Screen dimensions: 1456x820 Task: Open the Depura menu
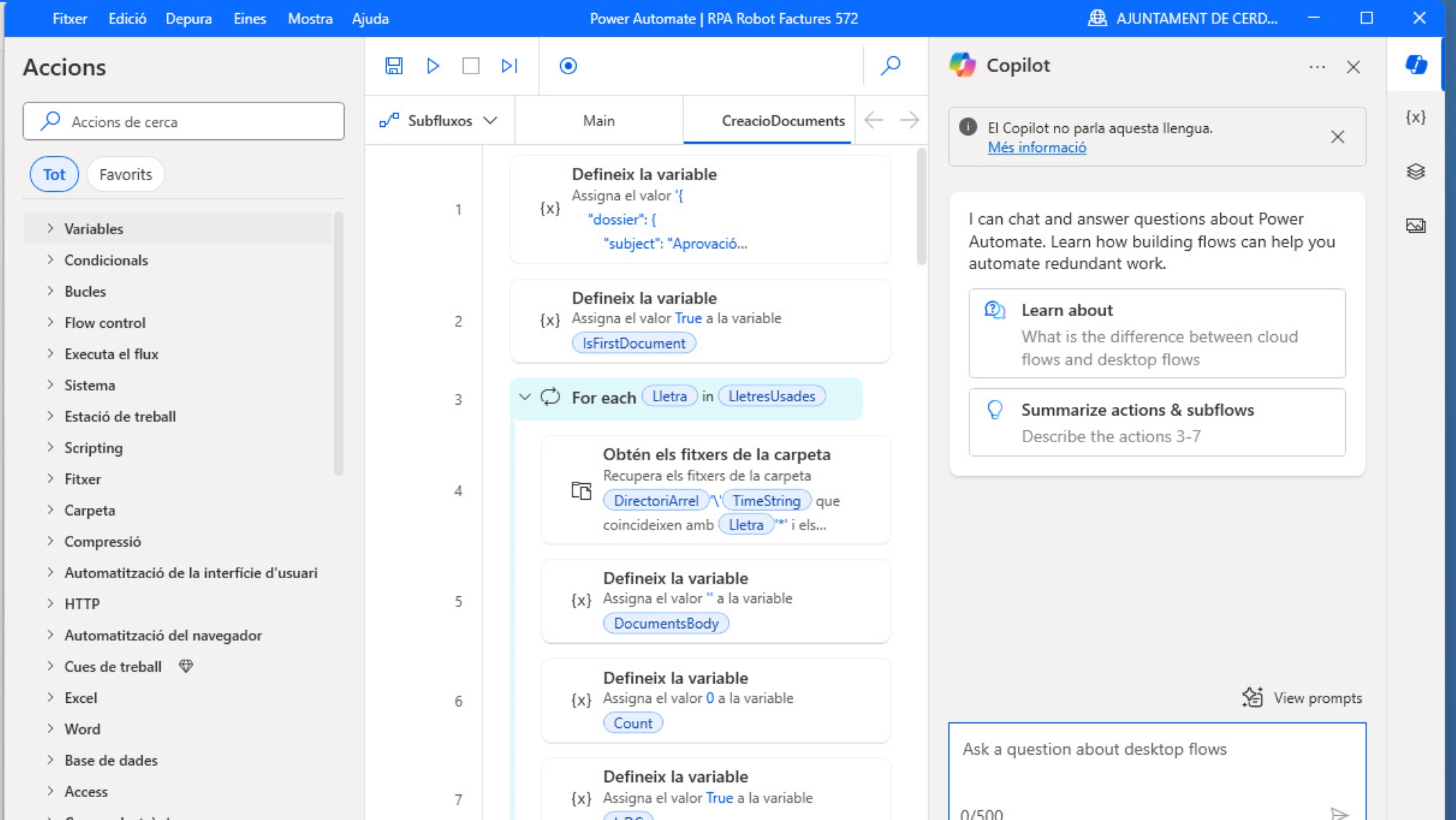[x=188, y=19]
